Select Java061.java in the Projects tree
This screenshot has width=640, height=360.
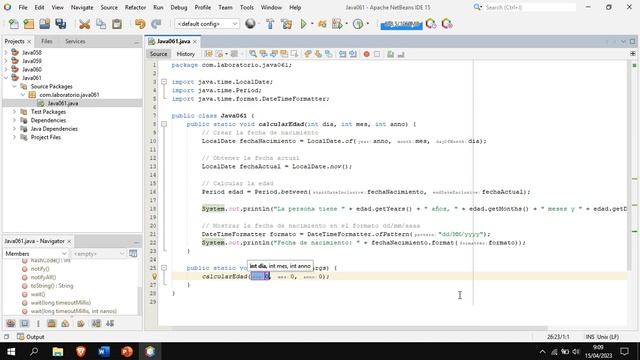[62, 103]
